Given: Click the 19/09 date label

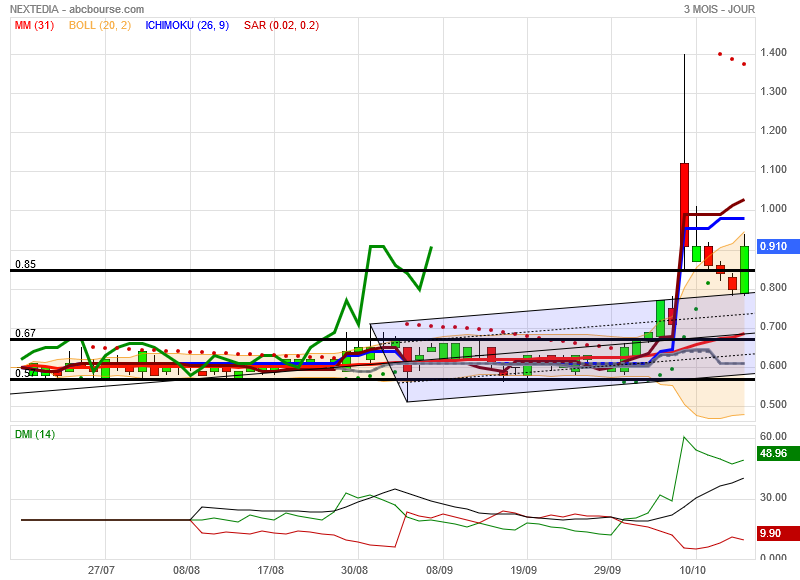Looking at the screenshot, I should (523, 570).
